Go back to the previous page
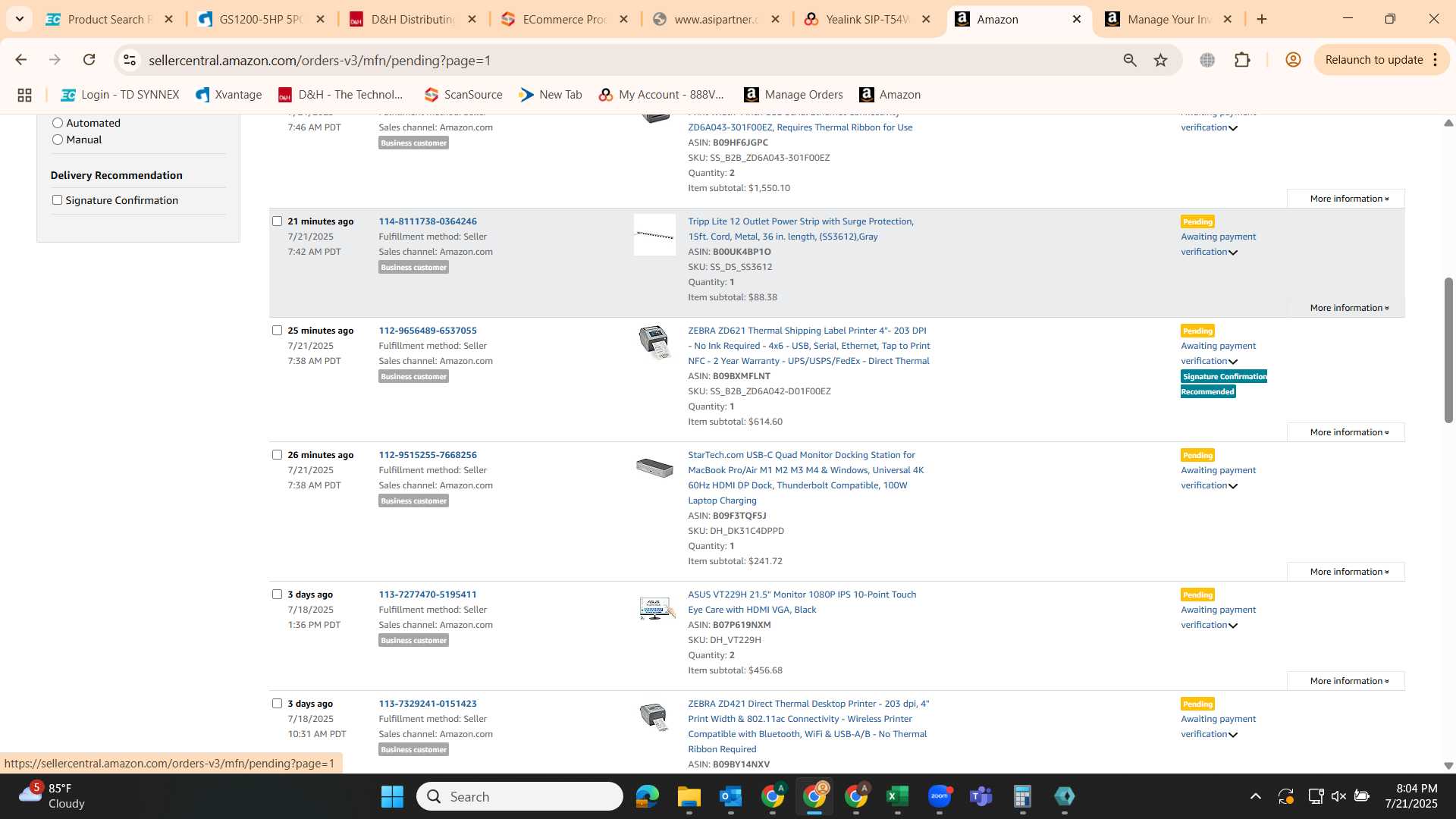 [21, 60]
